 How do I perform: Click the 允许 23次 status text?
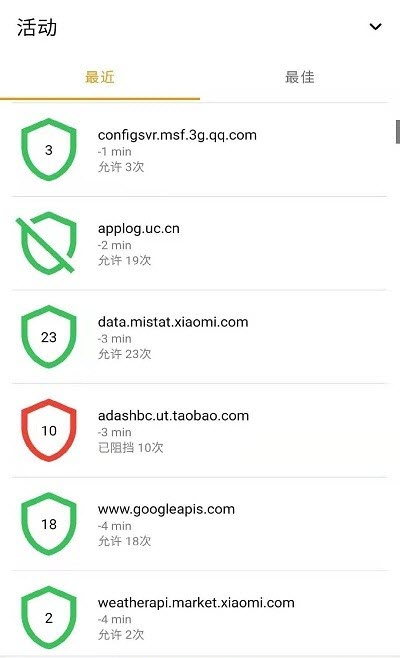124,354
